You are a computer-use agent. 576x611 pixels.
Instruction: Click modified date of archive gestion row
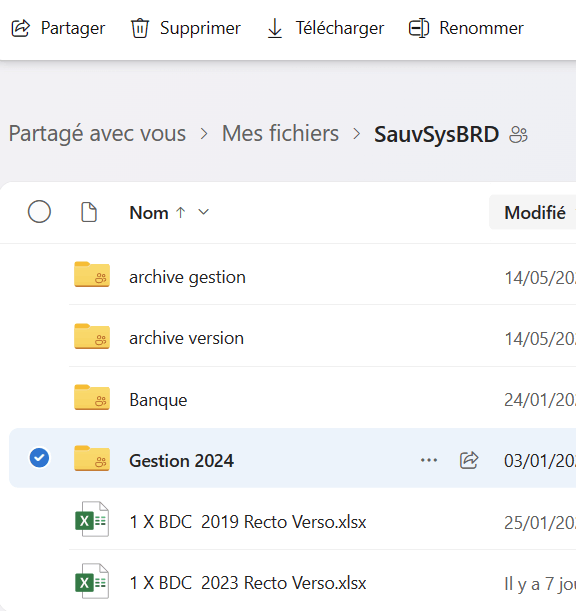click(540, 278)
